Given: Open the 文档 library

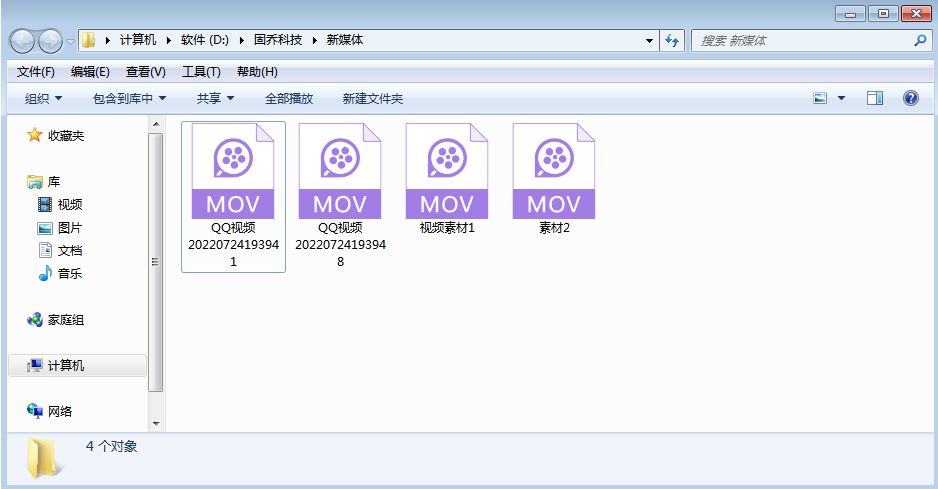Looking at the screenshot, I should [60, 250].
